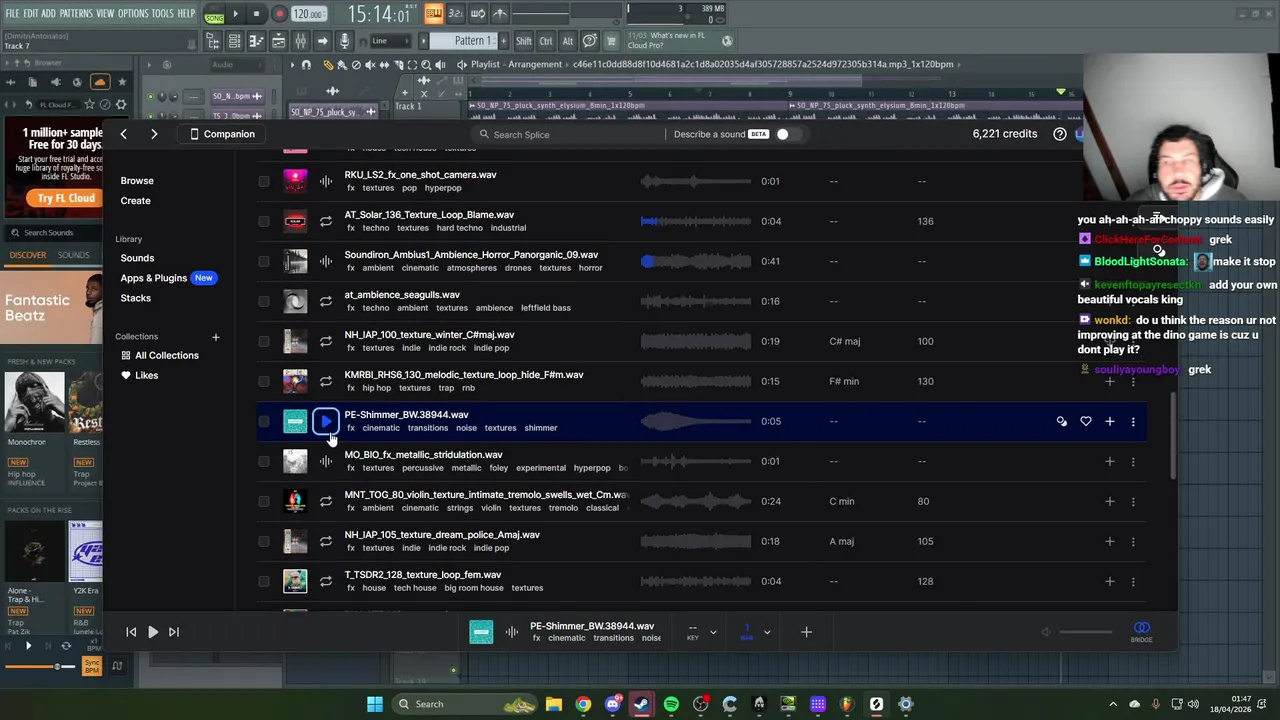The image size is (1280, 720).
Task: Open Create in Splice sidebar
Action: pyautogui.click(x=136, y=201)
